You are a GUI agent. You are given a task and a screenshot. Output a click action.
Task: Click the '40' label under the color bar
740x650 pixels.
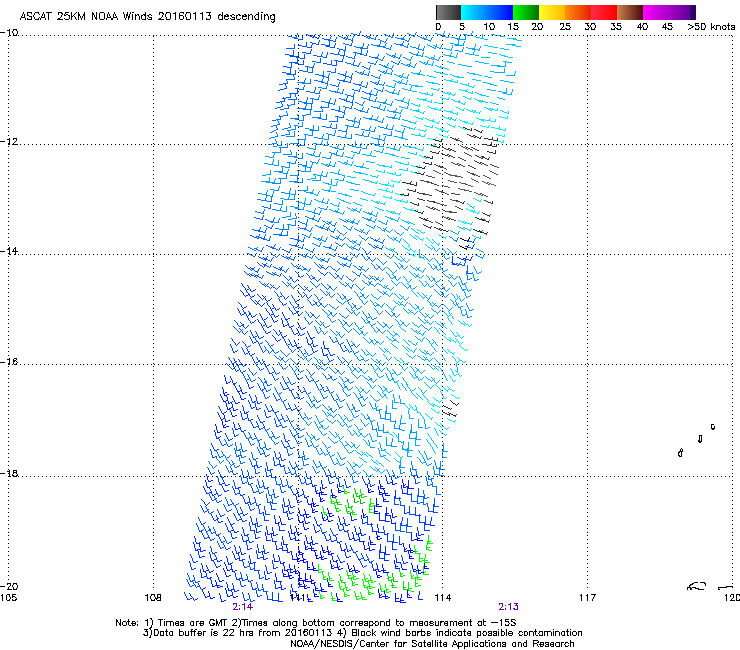[x=642, y=27]
